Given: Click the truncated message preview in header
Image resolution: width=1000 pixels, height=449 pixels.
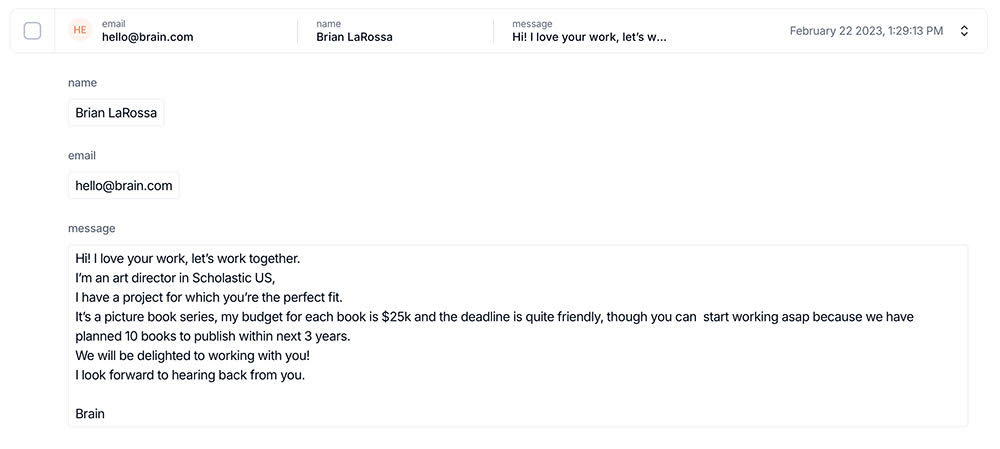Looking at the screenshot, I should (x=589, y=37).
